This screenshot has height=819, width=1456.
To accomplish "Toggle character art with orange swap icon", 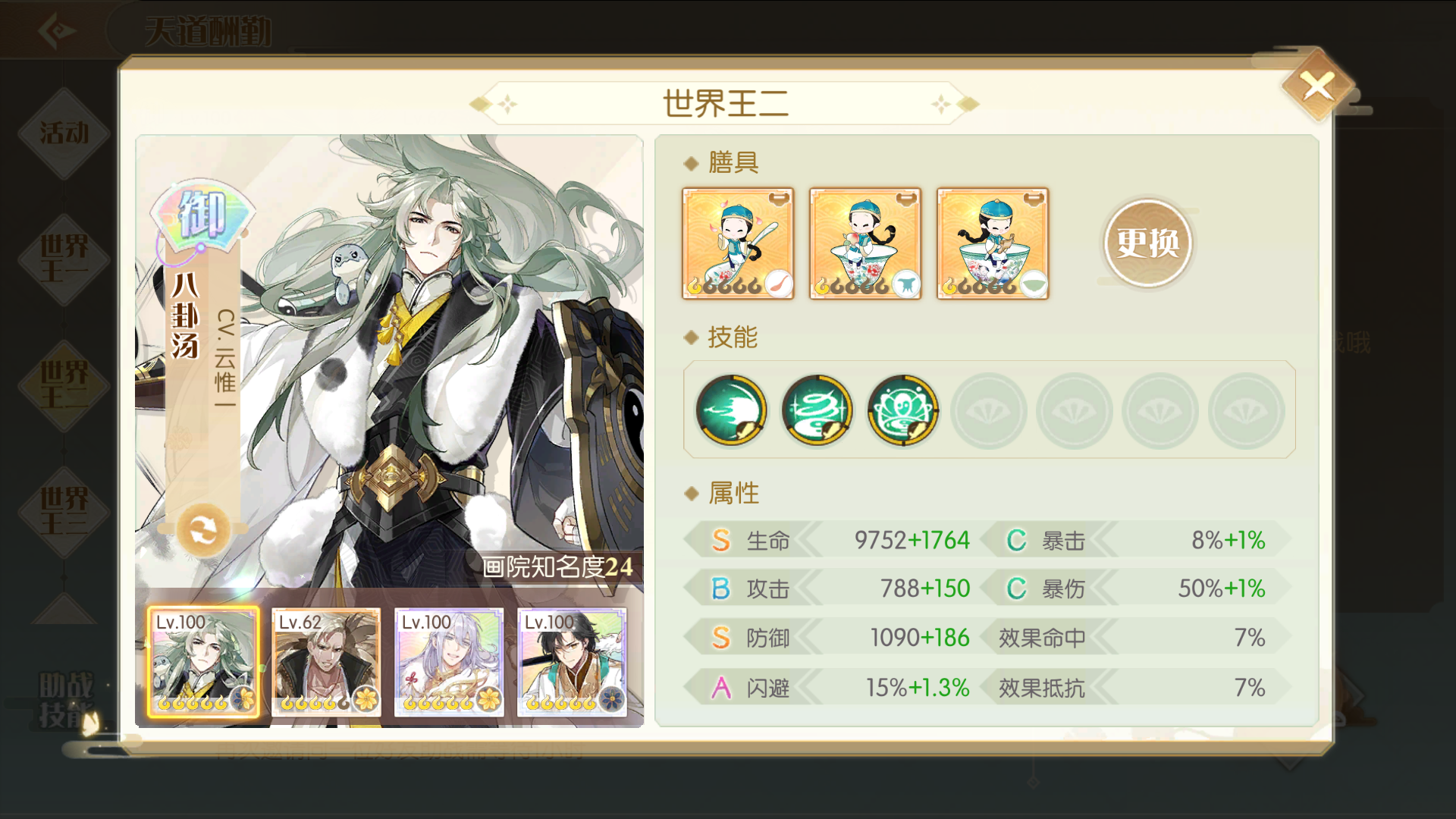I will [x=203, y=530].
